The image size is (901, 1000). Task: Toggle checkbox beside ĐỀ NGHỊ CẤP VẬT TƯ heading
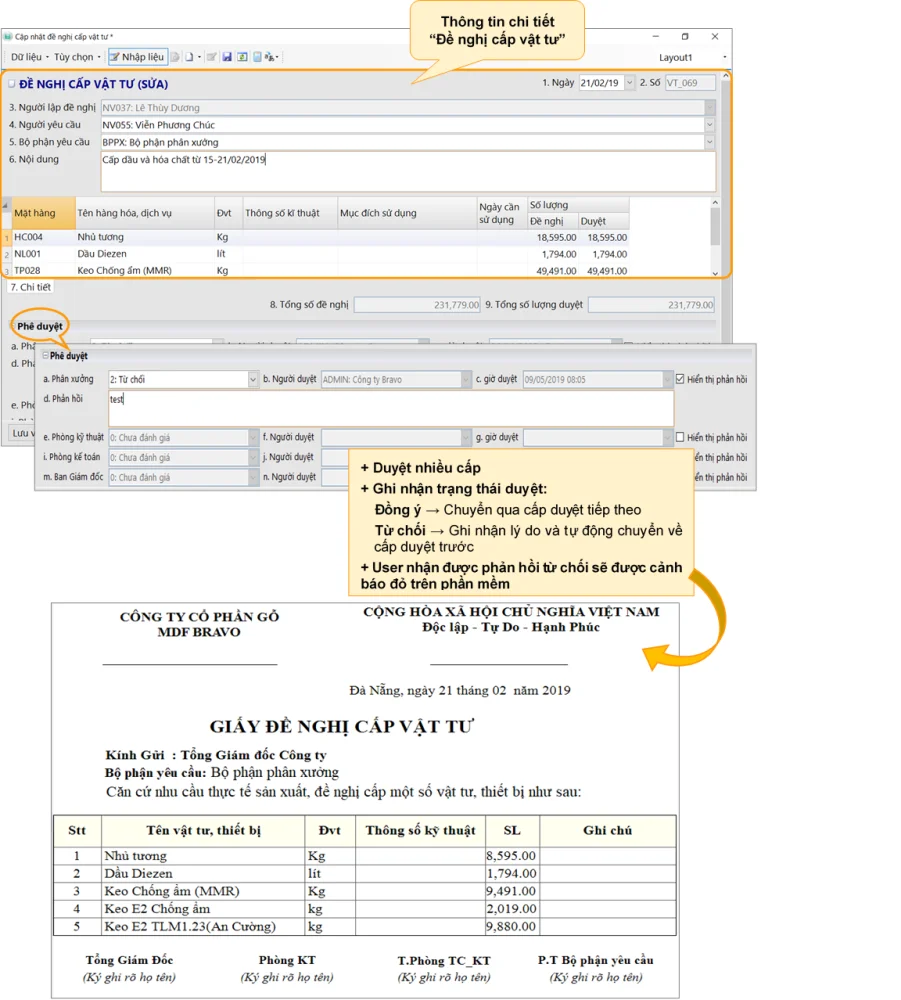pyautogui.click(x=12, y=84)
